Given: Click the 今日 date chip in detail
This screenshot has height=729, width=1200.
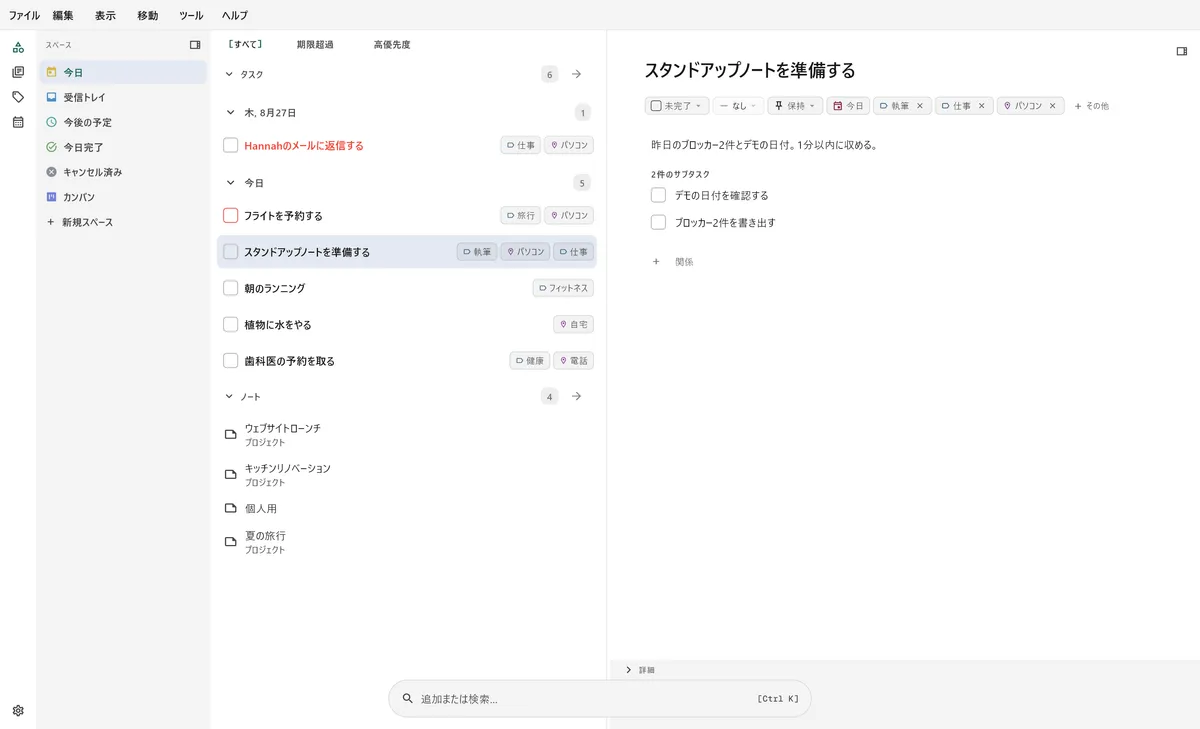Looking at the screenshot, I should point(848,105).
